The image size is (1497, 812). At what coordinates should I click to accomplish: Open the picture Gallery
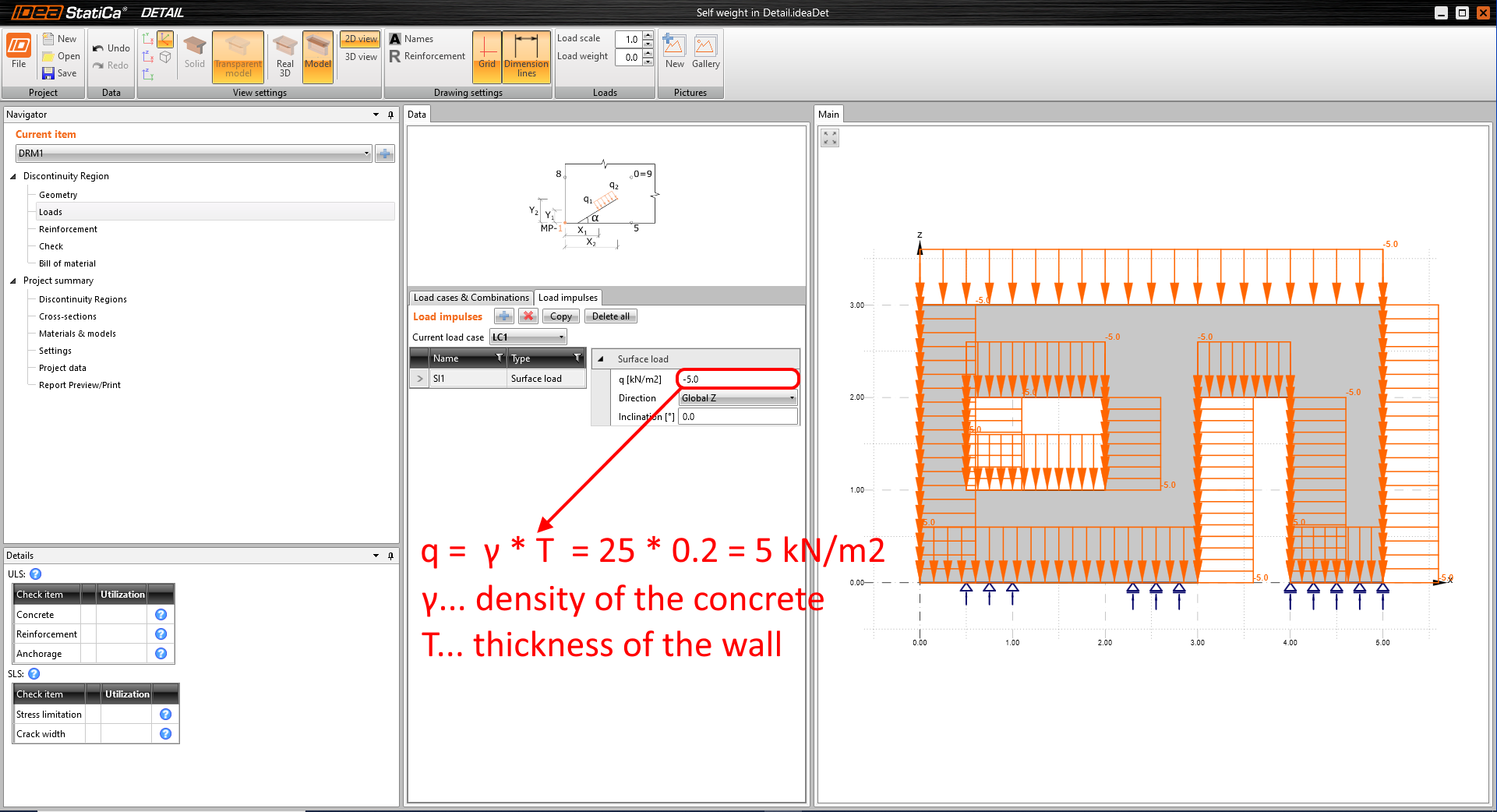(x=705, y=53)
